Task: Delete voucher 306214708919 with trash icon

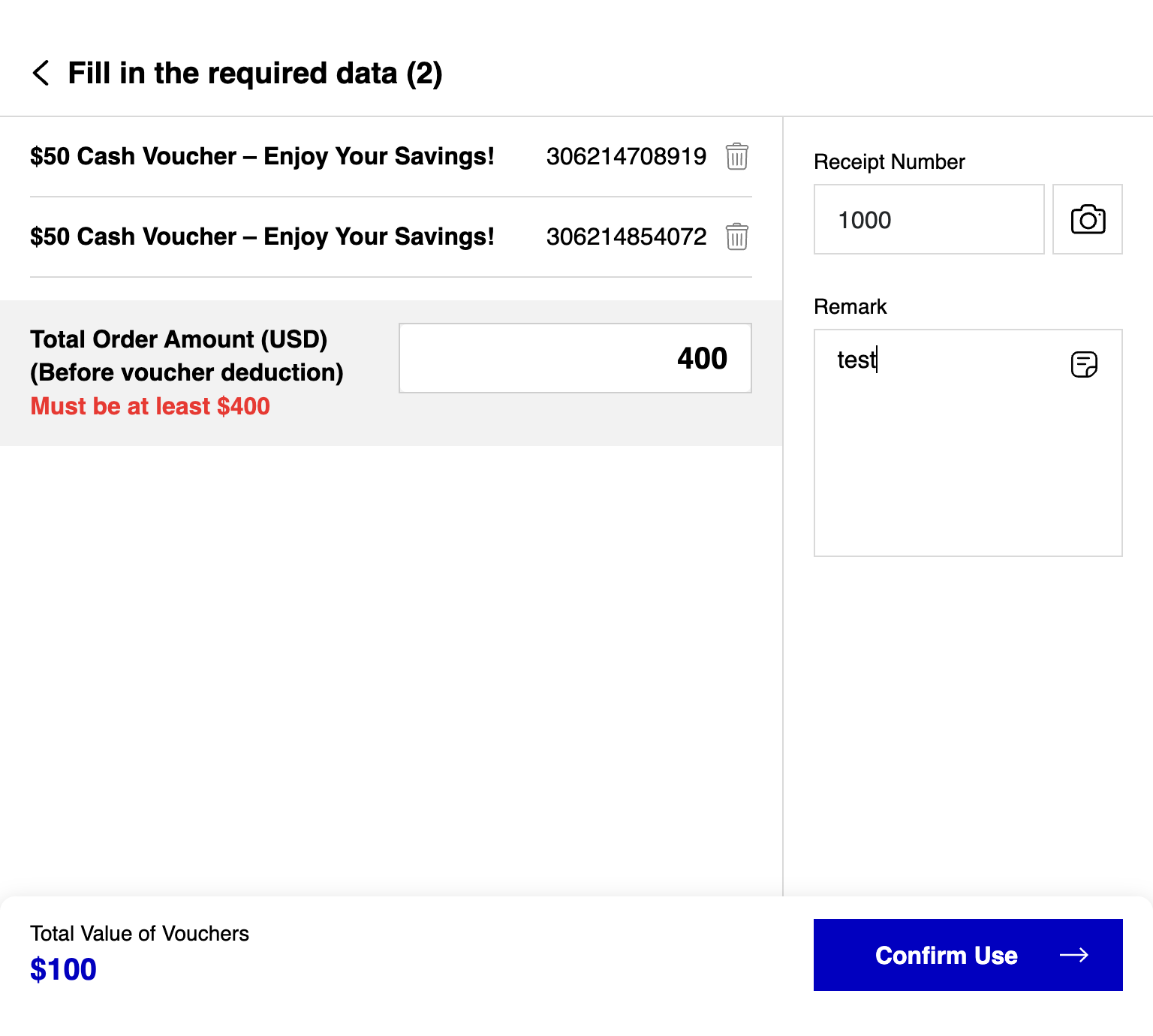Action: pos(737,156)
